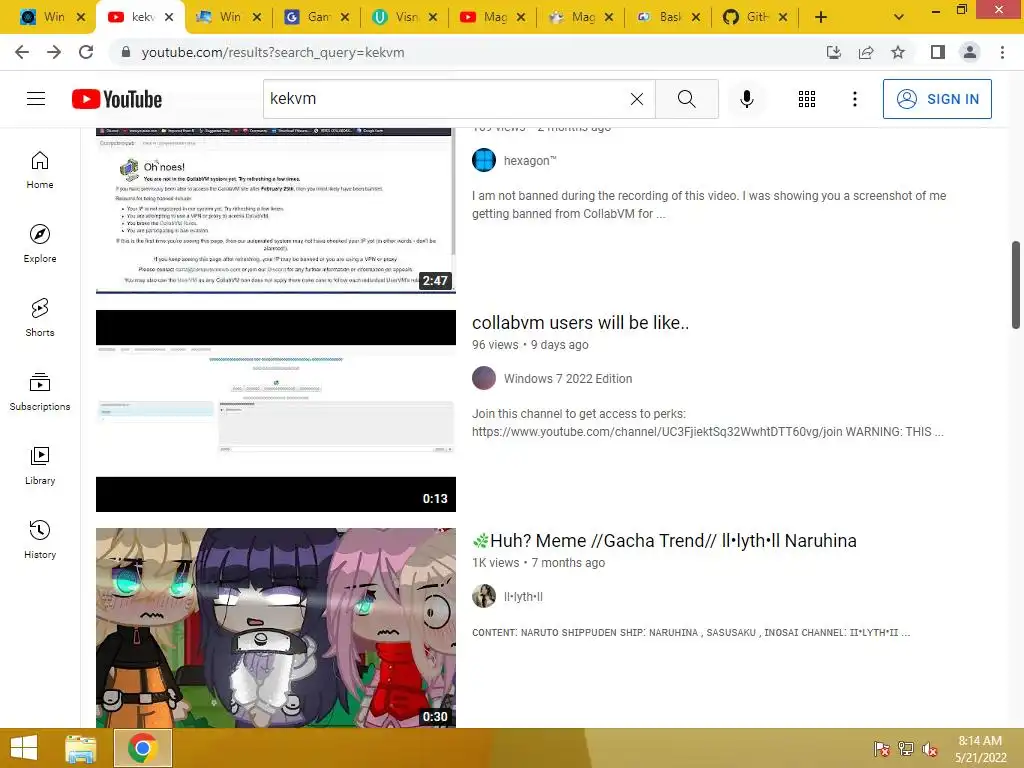Image resolution: width=1024 pixels, height=768 pixels.
Task: Switch to the YouTube 'Mag' tab
Action: tap(493, 17)
